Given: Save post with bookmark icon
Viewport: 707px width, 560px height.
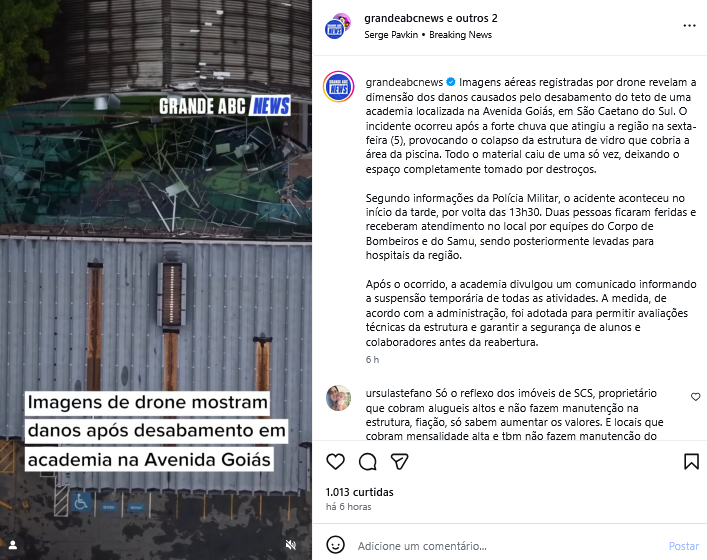Looking at the screenshot, I should click(x=691, y=462).
